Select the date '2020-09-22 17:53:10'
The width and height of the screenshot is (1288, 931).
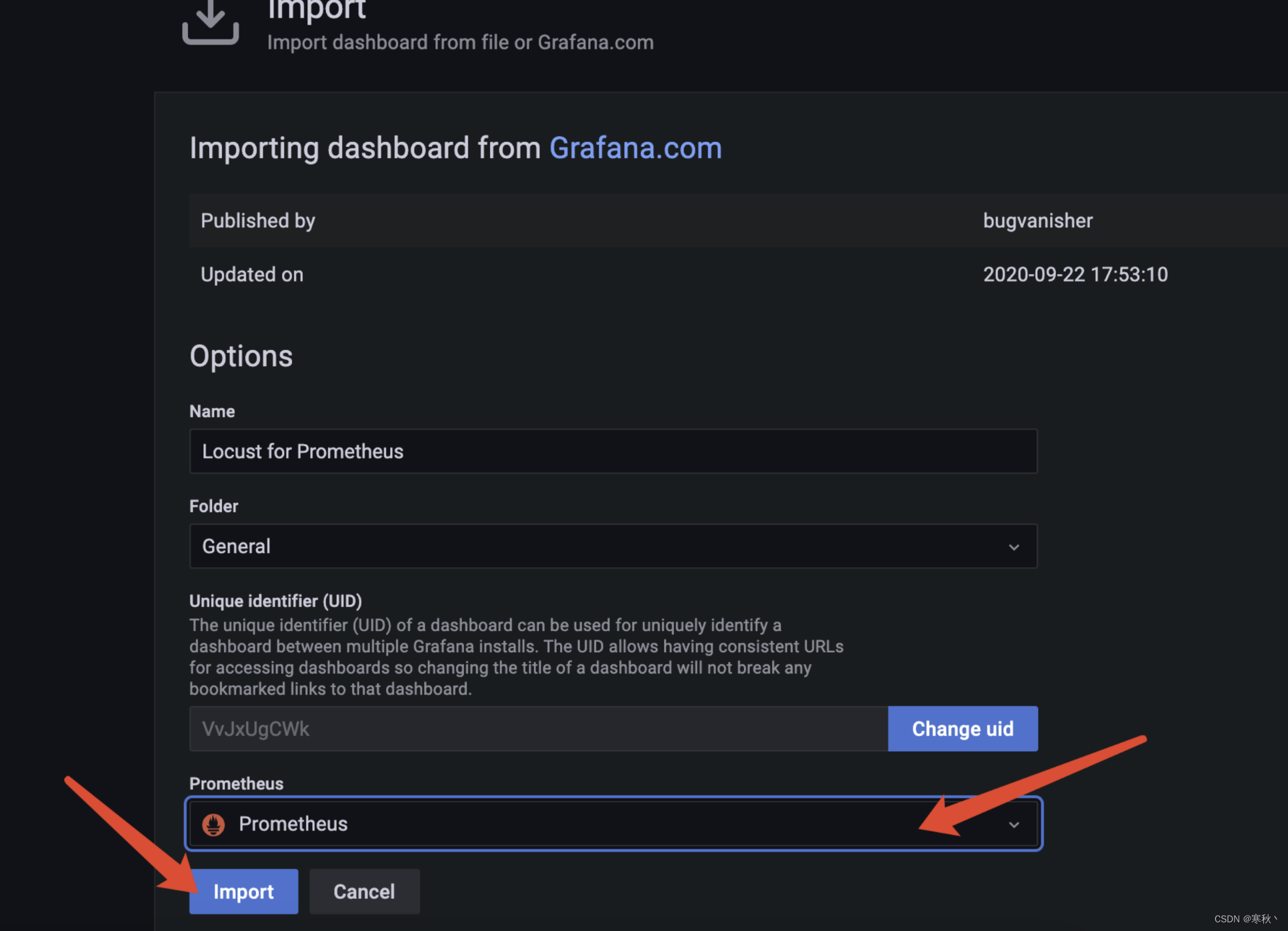1075,274
